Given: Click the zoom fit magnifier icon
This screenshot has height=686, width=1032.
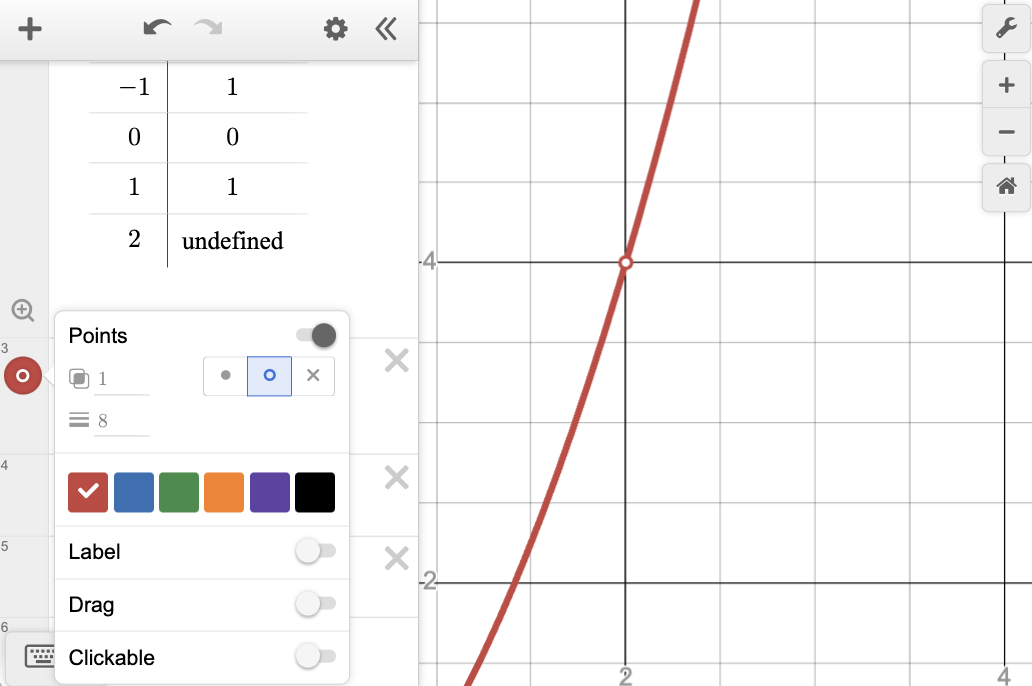Looking at the screenshot, I should point(23,310).
